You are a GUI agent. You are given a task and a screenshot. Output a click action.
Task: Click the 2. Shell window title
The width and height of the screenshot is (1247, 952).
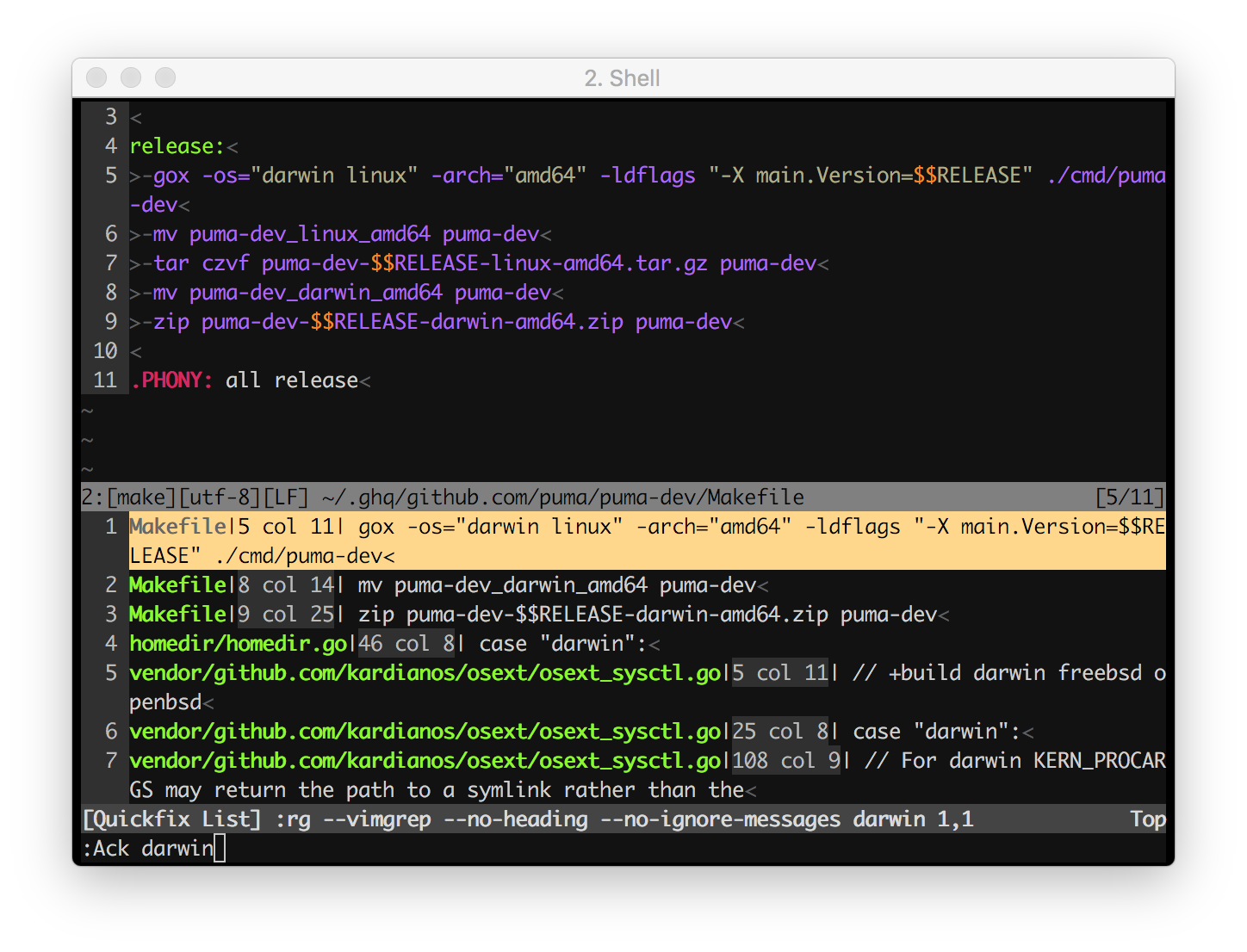(x=623, y=78)
